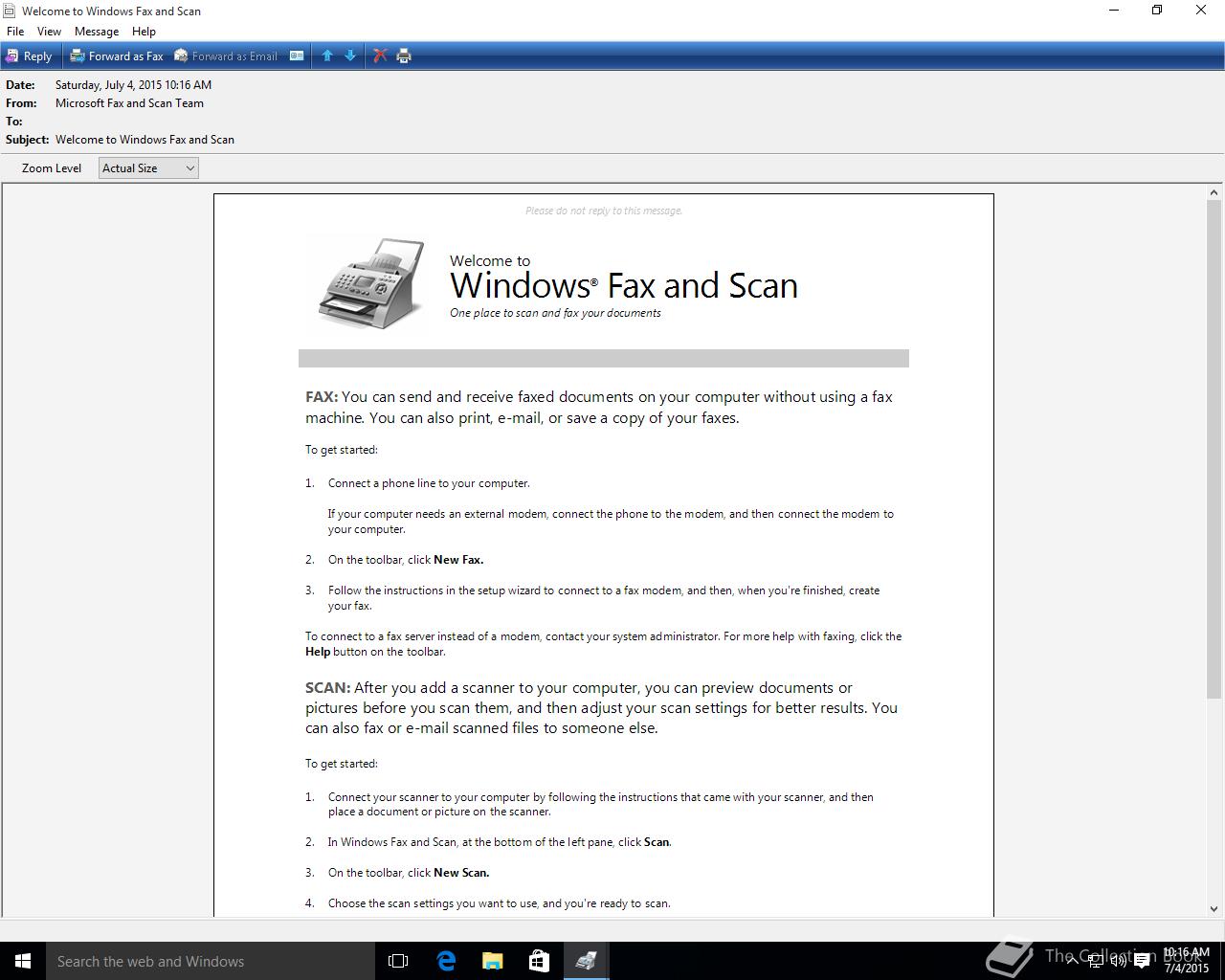Print the message using printer icon
Screen dimensions: 1225x980
point(404,56)
